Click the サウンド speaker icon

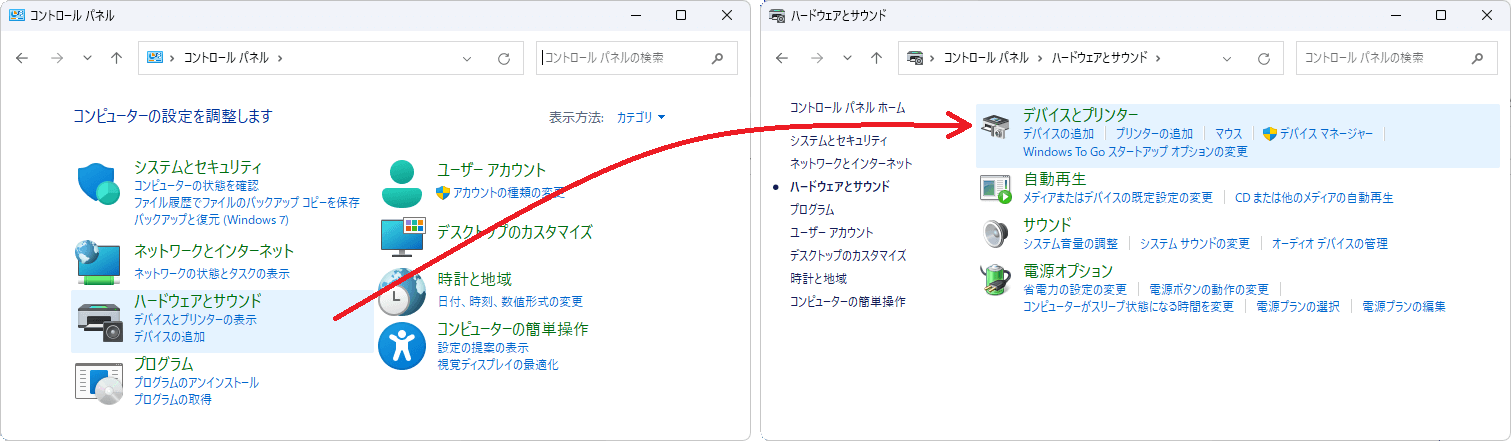tap(995, 233)
